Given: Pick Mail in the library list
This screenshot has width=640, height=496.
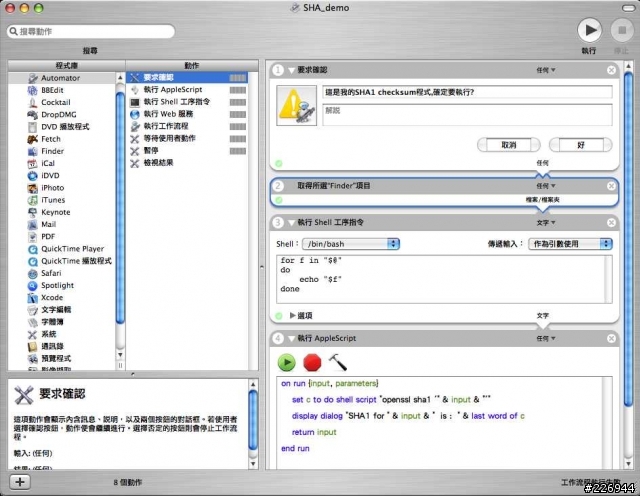Looking at the screenshot, I should pos(62,225).
